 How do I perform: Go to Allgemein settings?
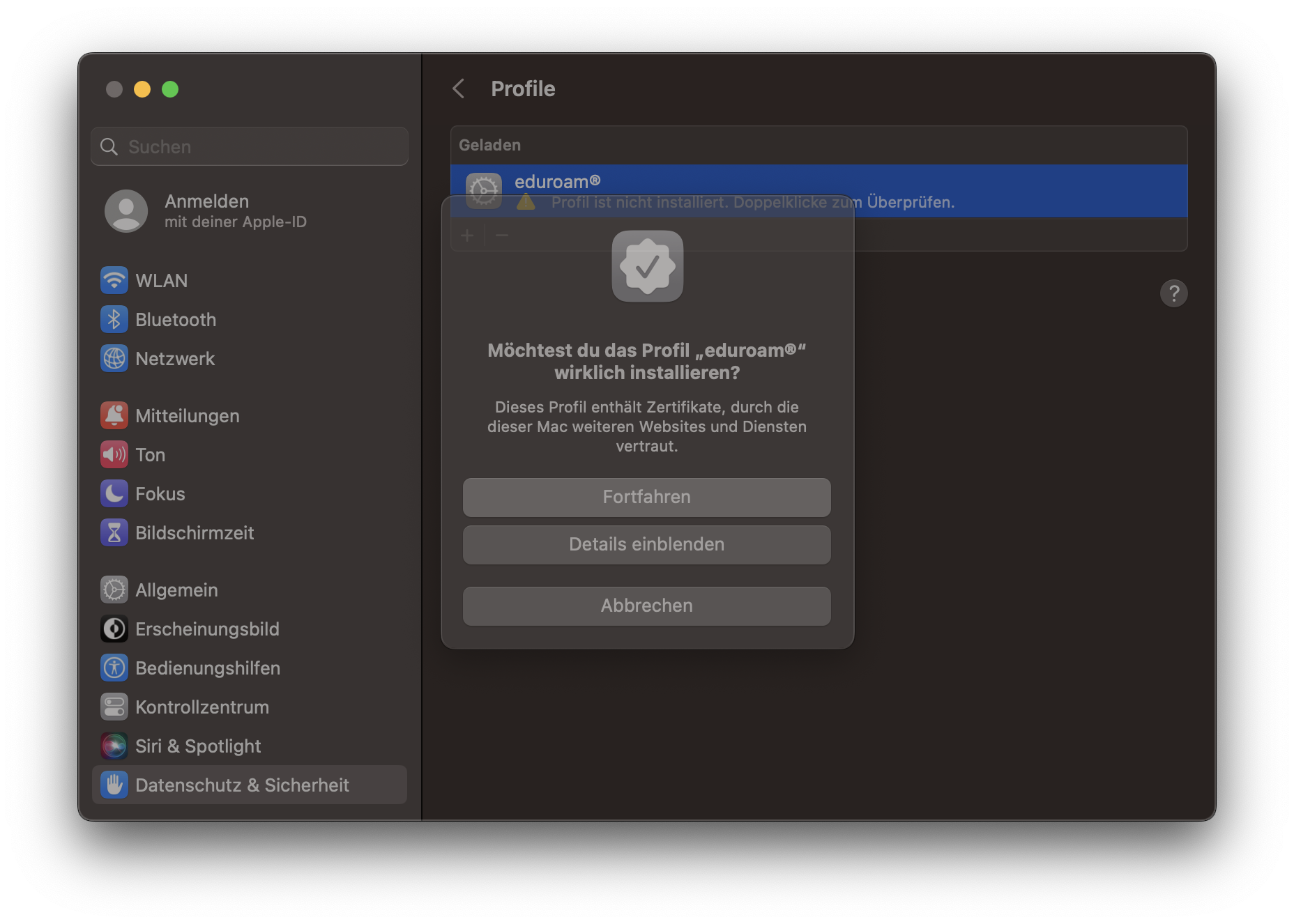tap(176, 590)
